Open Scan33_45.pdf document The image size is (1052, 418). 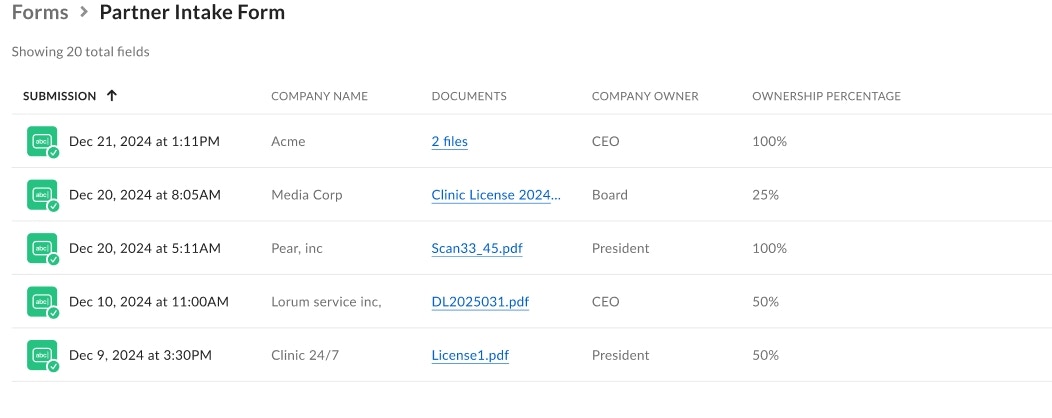pyautogui.click(x=477, y=248)
